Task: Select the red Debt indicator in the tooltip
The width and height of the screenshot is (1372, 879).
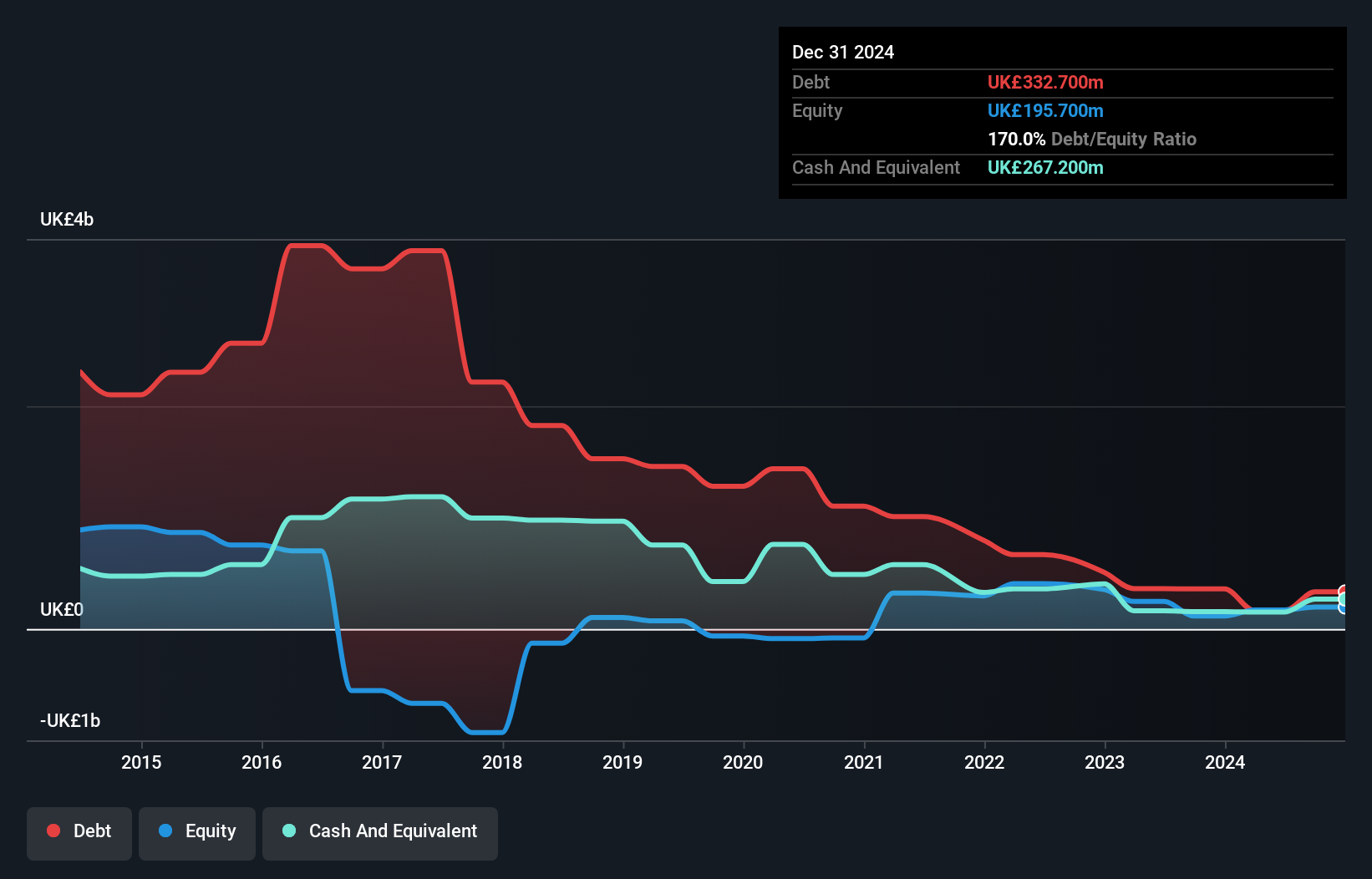Action: [x=810, y=83]
